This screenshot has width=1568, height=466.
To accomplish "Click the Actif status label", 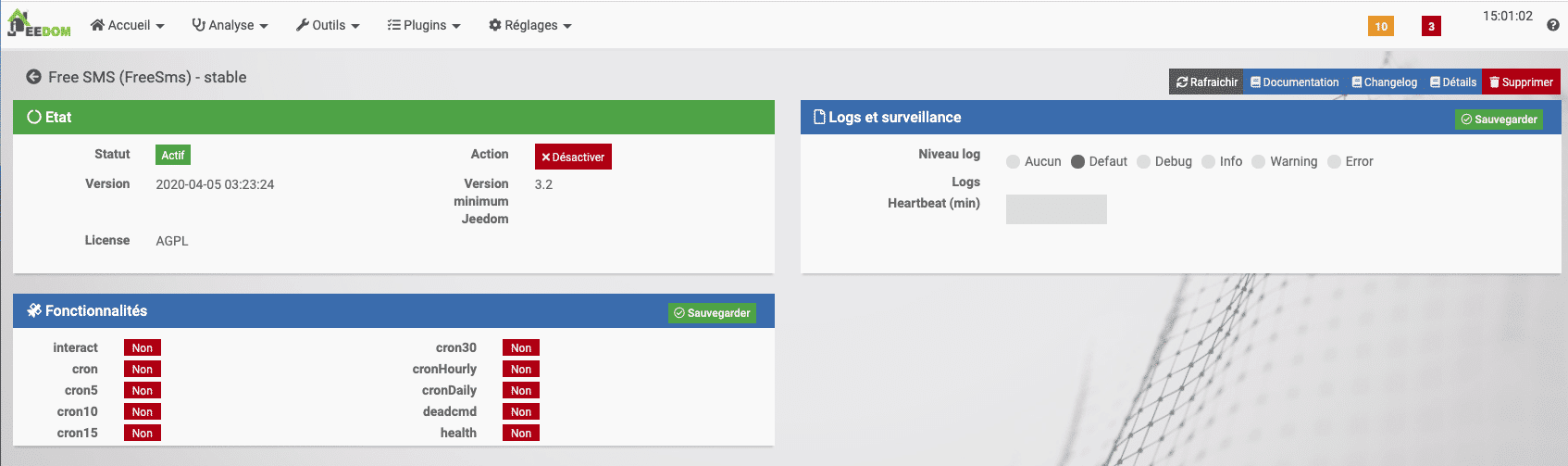I will coord(173,155).
